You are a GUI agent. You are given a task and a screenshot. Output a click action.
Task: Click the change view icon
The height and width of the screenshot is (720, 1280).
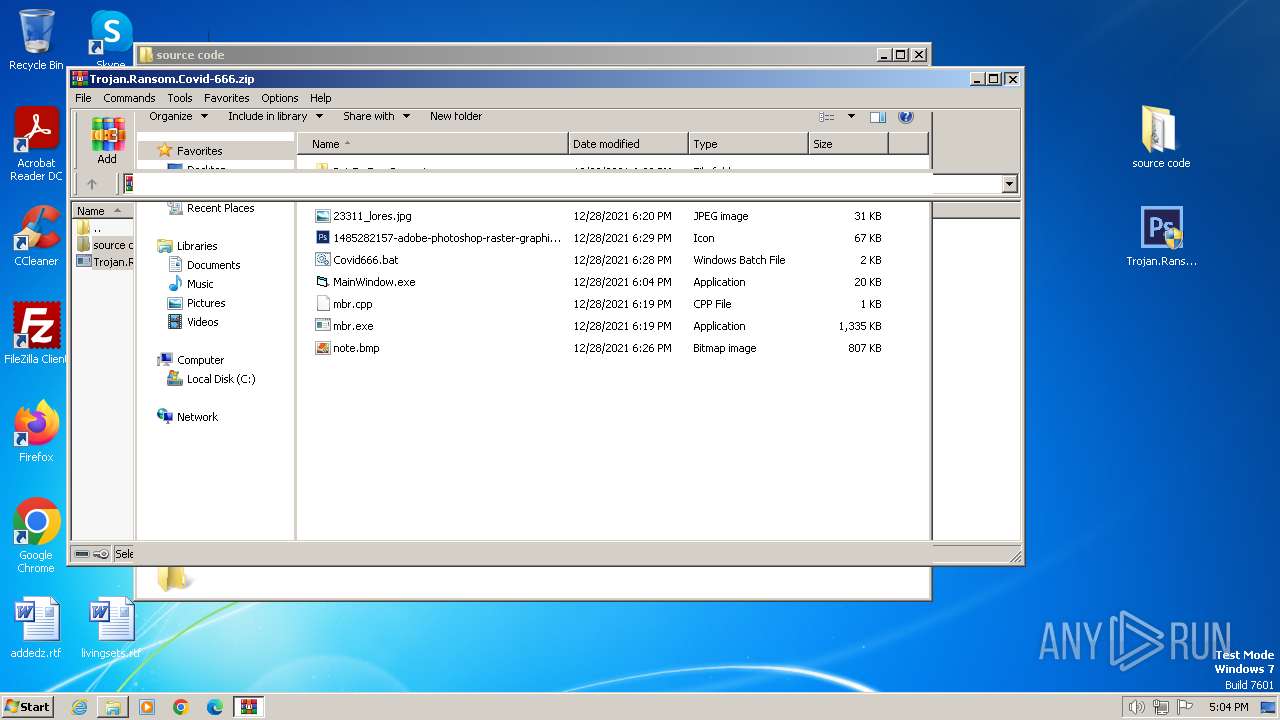pyautogui.click(x=827, y=117)
